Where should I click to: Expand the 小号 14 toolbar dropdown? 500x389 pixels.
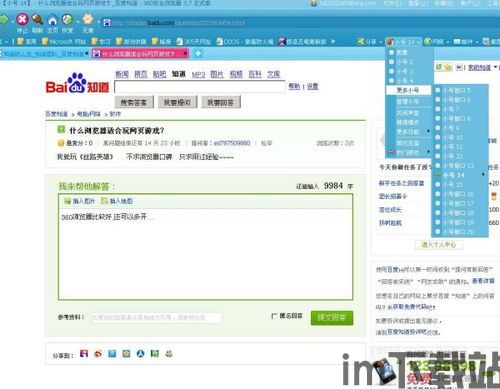(418, 42)
